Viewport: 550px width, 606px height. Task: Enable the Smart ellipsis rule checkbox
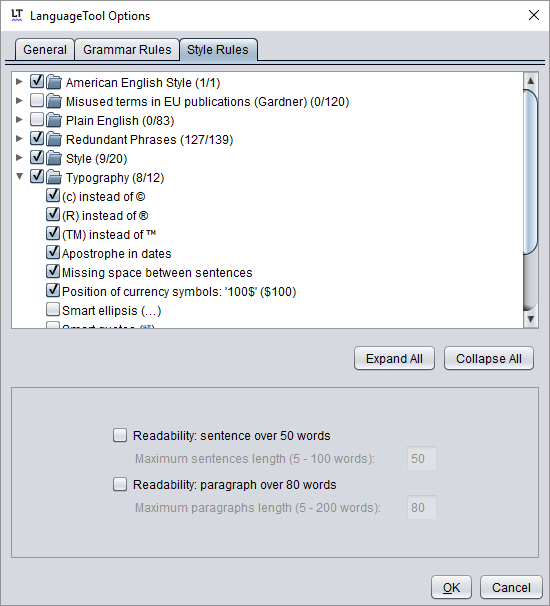click(x=53, y=310)
